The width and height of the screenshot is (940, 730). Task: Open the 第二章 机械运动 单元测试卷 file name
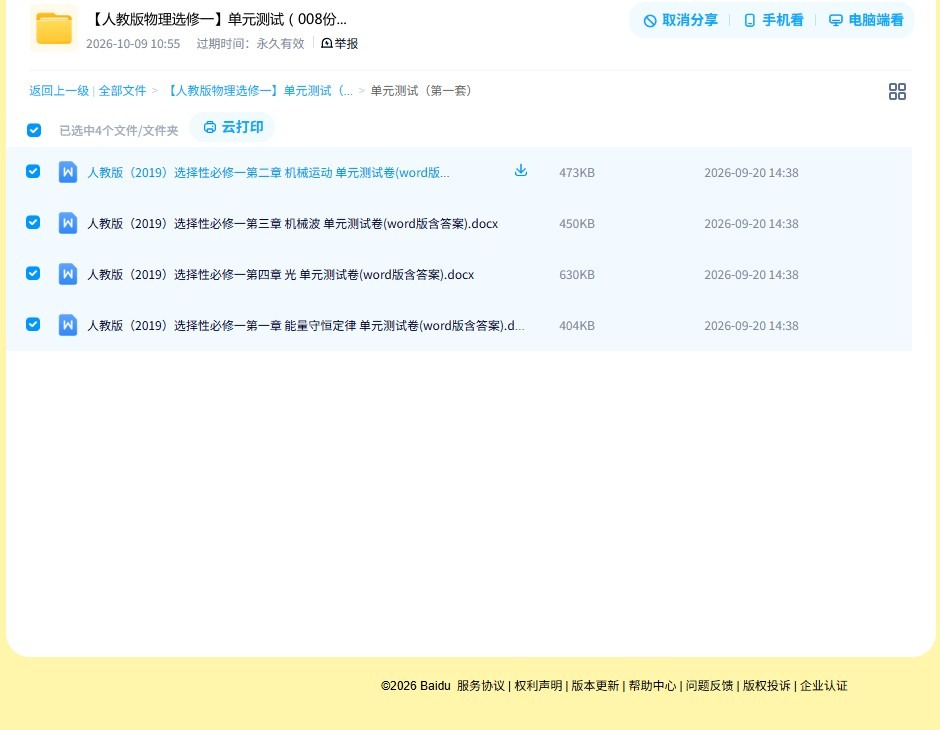pyautogui.click(x=268, y=173)
